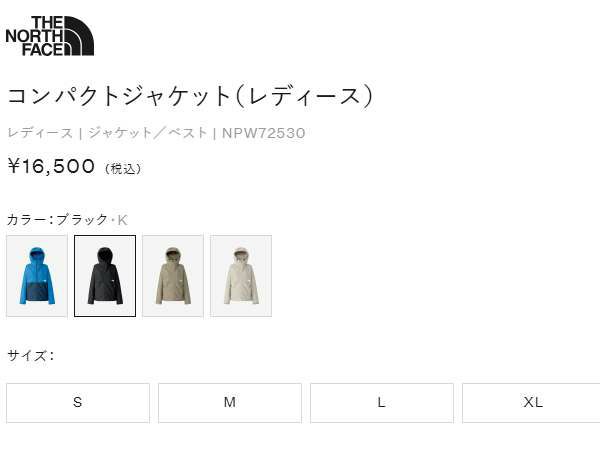
Task: Pick size L
Action: point(382,403)
